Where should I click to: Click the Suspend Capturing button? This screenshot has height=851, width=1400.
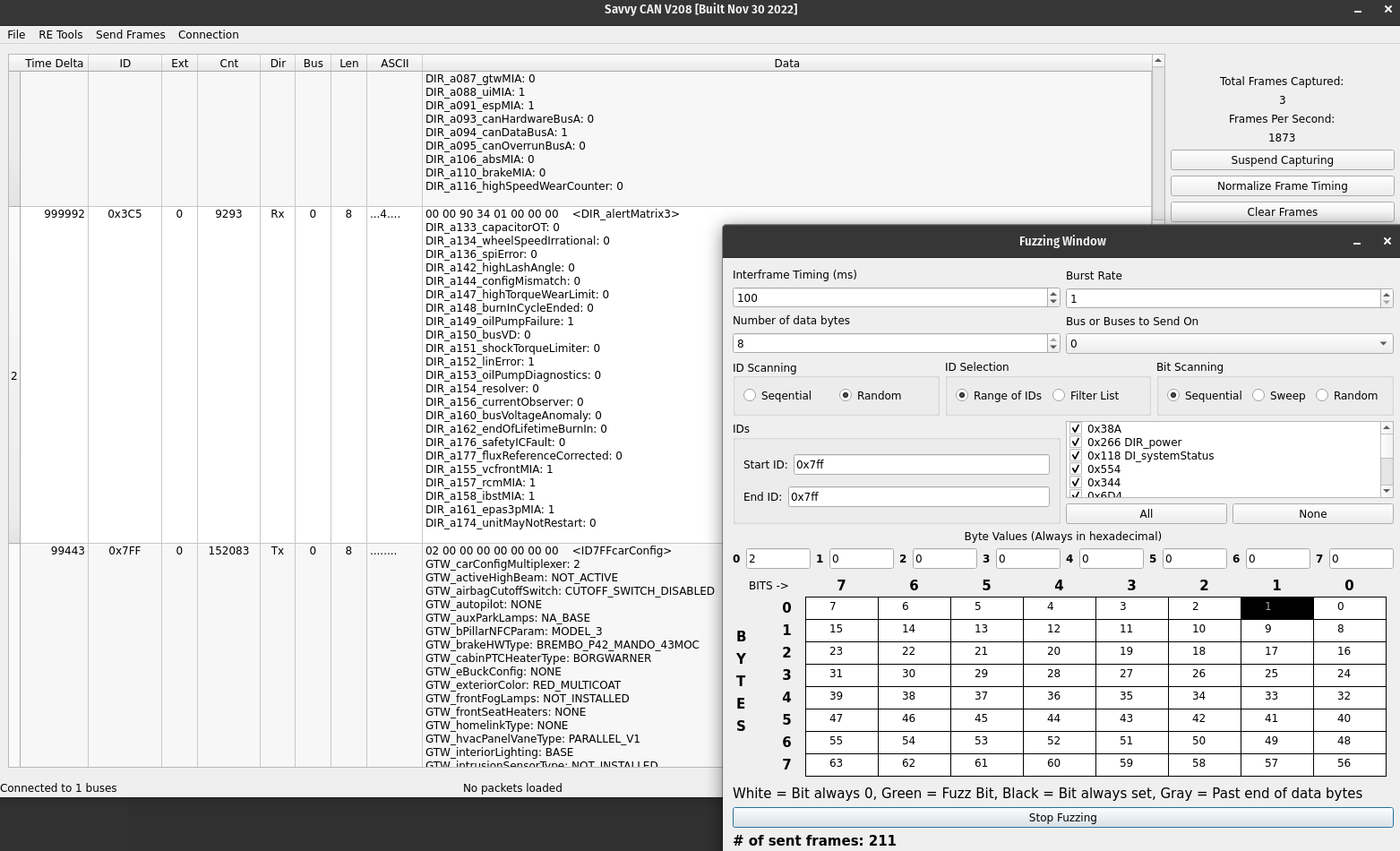point(1282,160)
